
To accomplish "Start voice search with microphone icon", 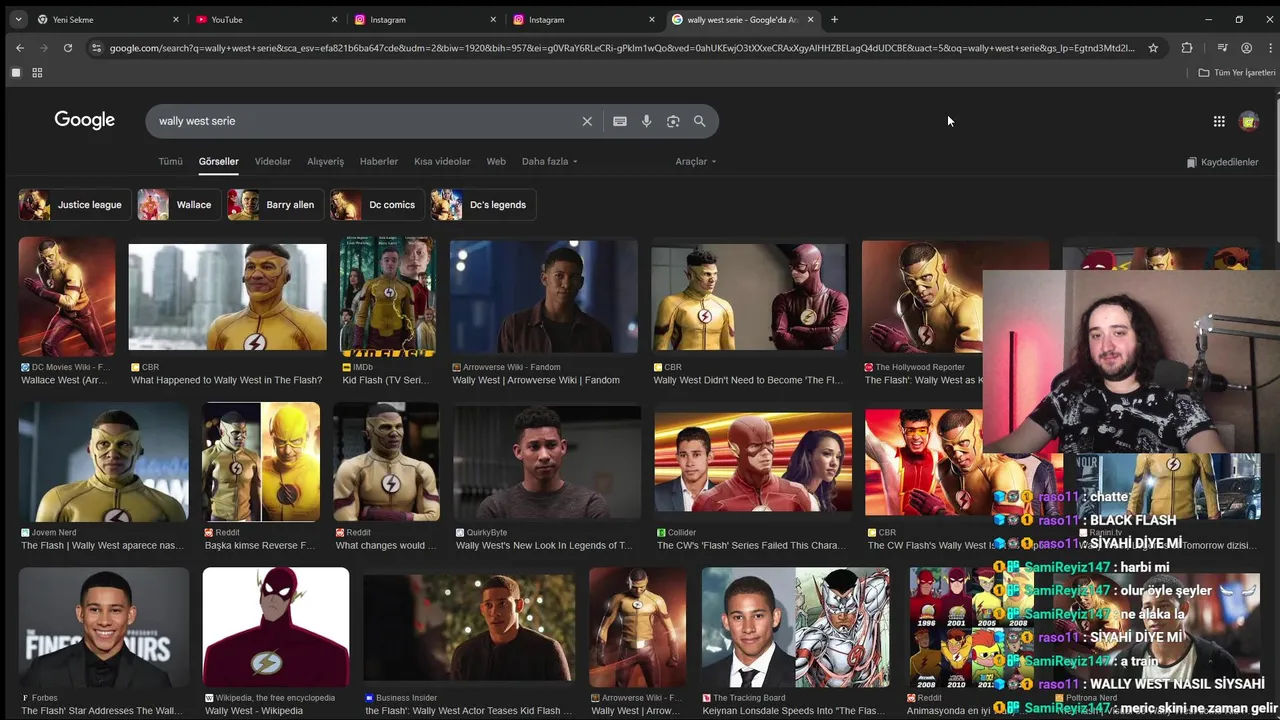I will click(x=647, y=121).
